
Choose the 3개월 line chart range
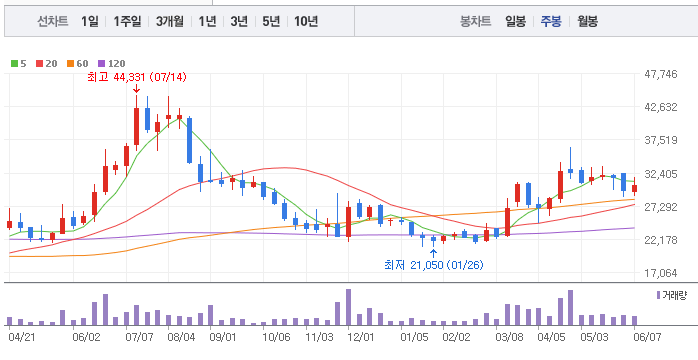(170, 21)
